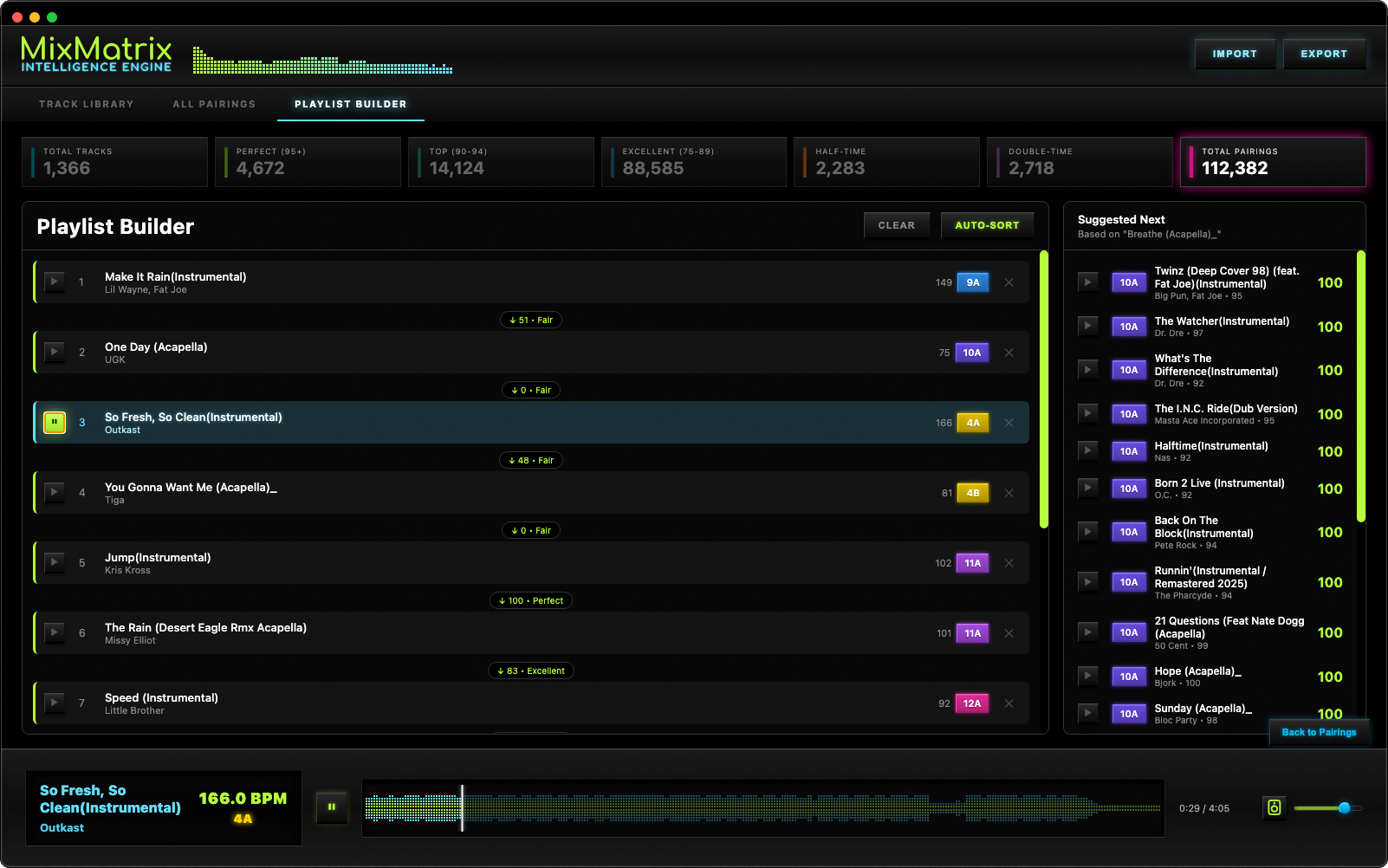Pause the currently playing "So Fresh, So Clean"
This screenshot has height=868, width=1388.
[x=55, y=423]
